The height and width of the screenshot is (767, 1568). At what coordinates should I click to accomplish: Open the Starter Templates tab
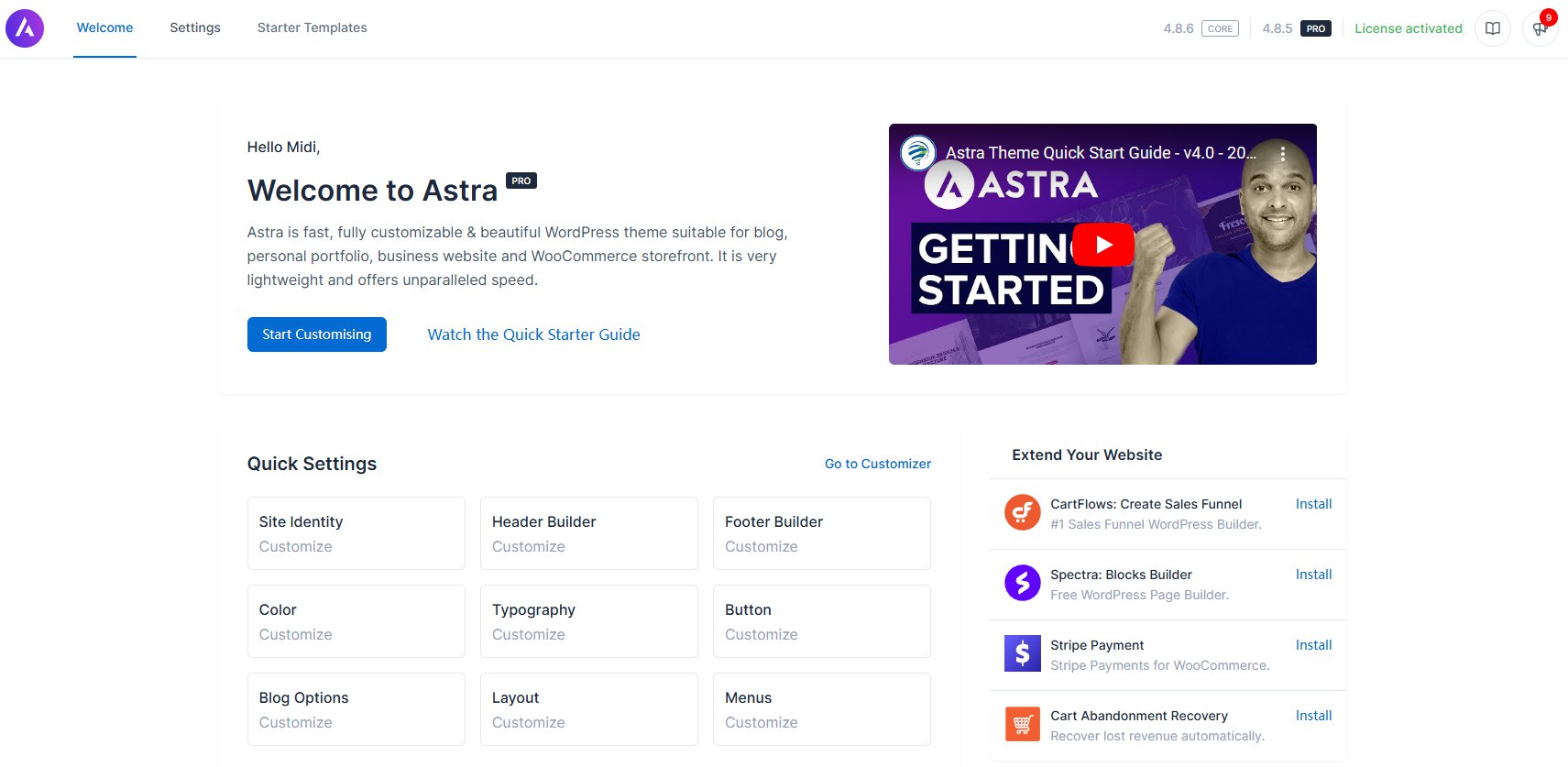coord(312,28)
